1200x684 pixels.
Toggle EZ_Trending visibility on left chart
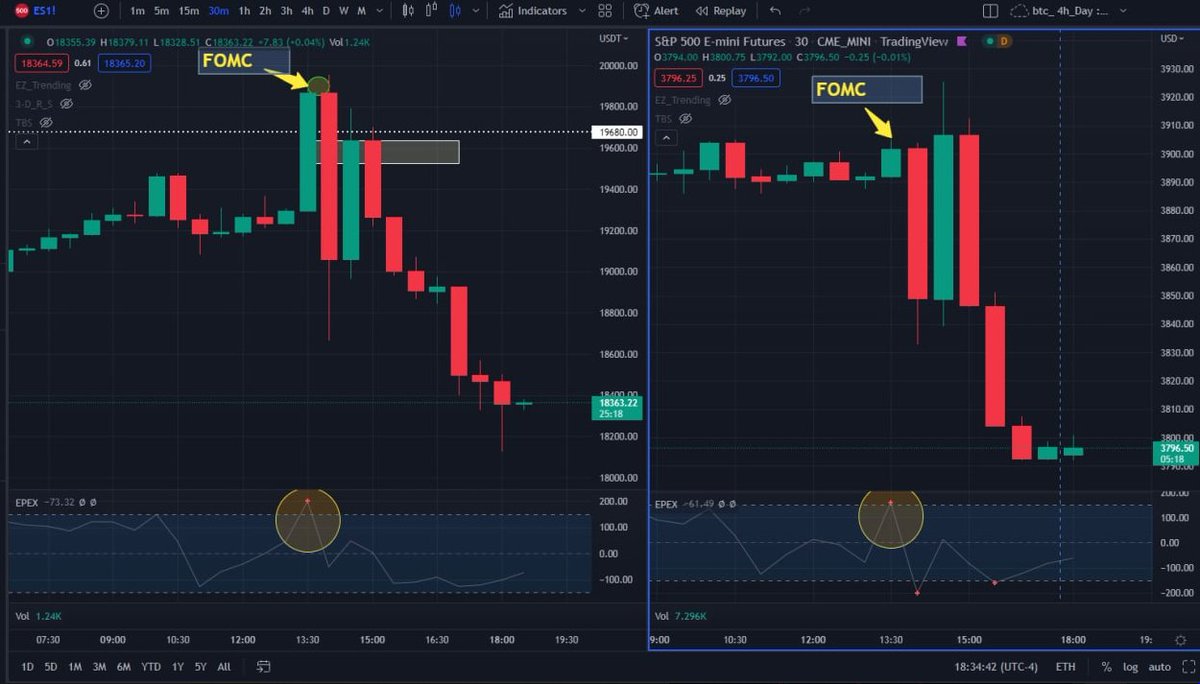click(x=85, y=86)
